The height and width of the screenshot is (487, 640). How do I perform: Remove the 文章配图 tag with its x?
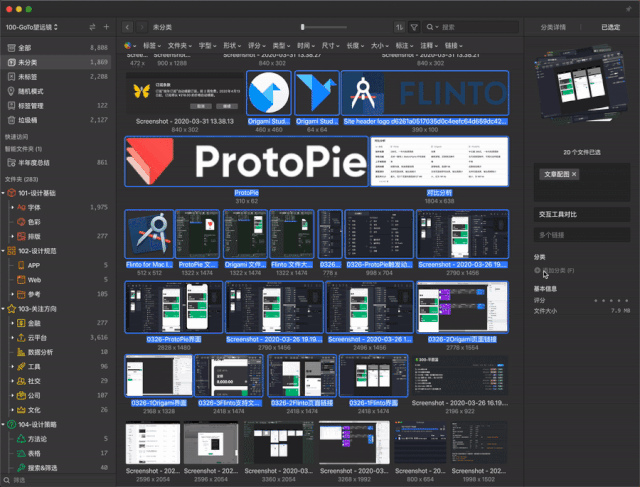(x=574, y=174)
